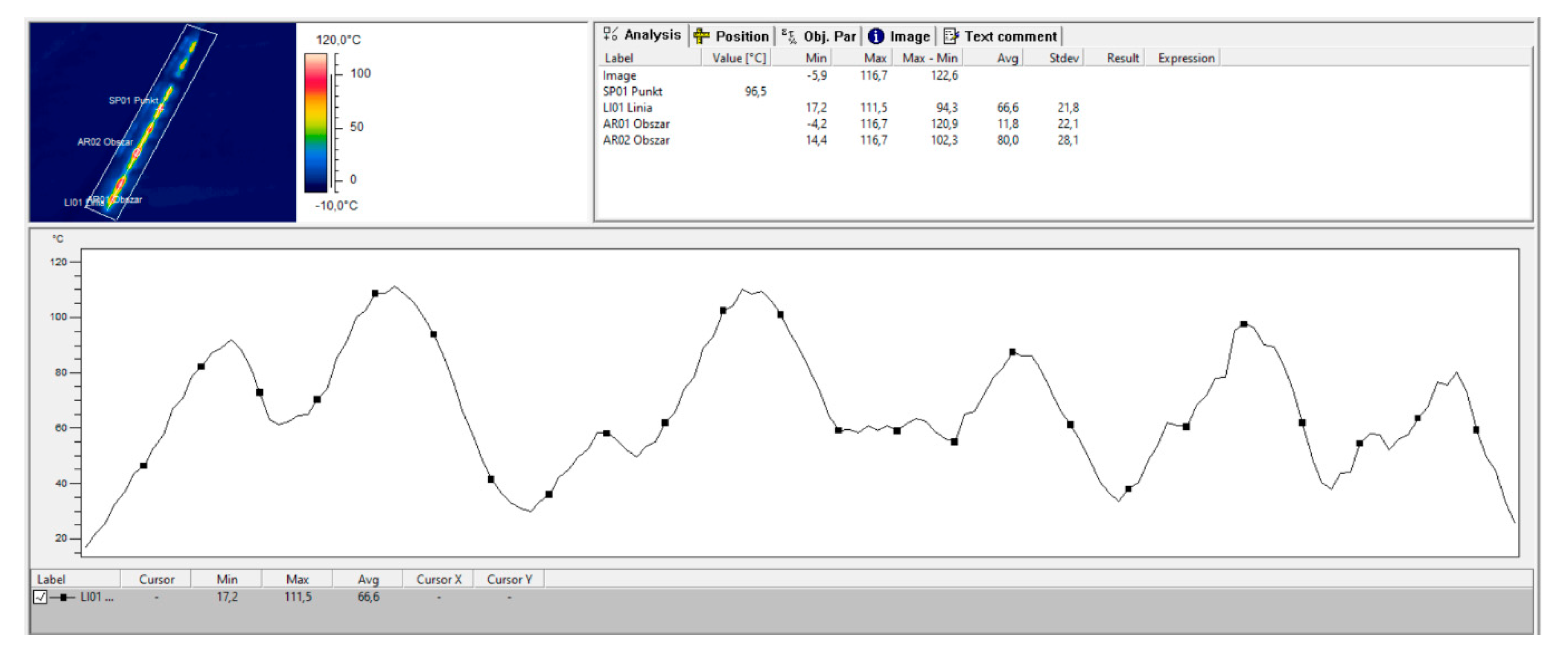Click the Expression column header

(x=1186, y=59)
